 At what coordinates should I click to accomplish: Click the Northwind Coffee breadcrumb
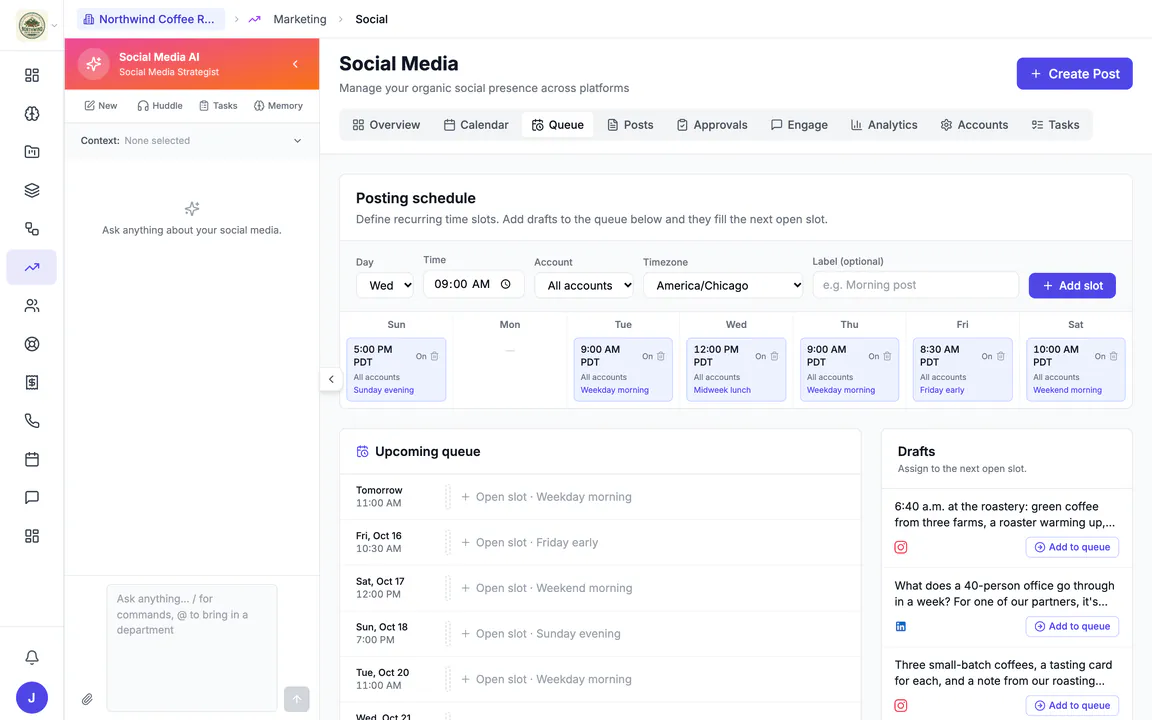151,19
